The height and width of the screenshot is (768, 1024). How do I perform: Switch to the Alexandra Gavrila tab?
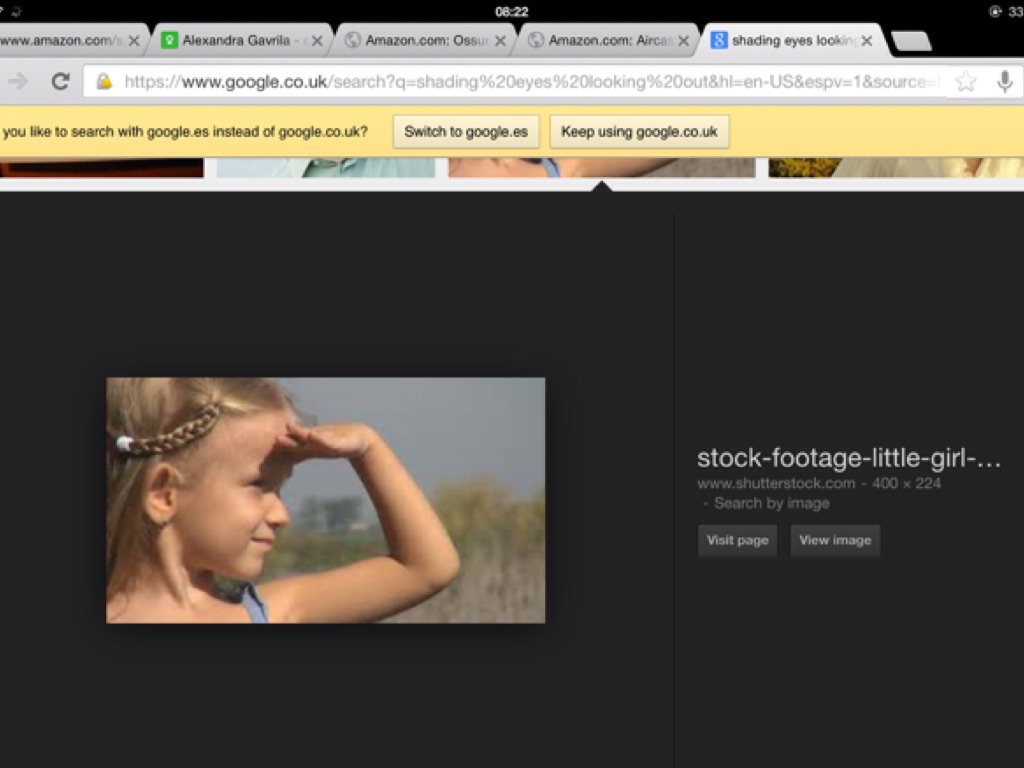(x=235, y=41)
